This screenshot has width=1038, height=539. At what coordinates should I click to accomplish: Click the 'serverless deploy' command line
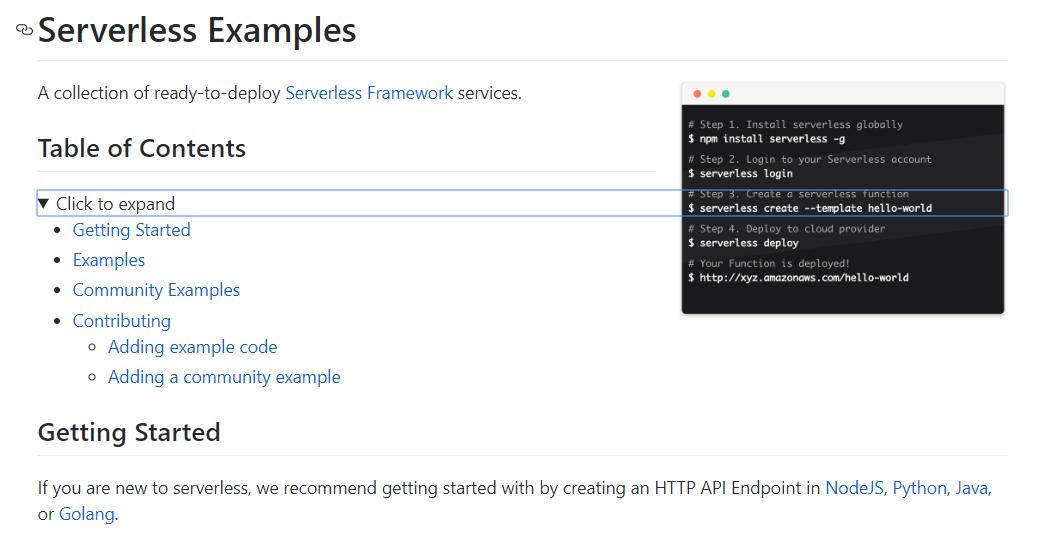click(743, 243)
